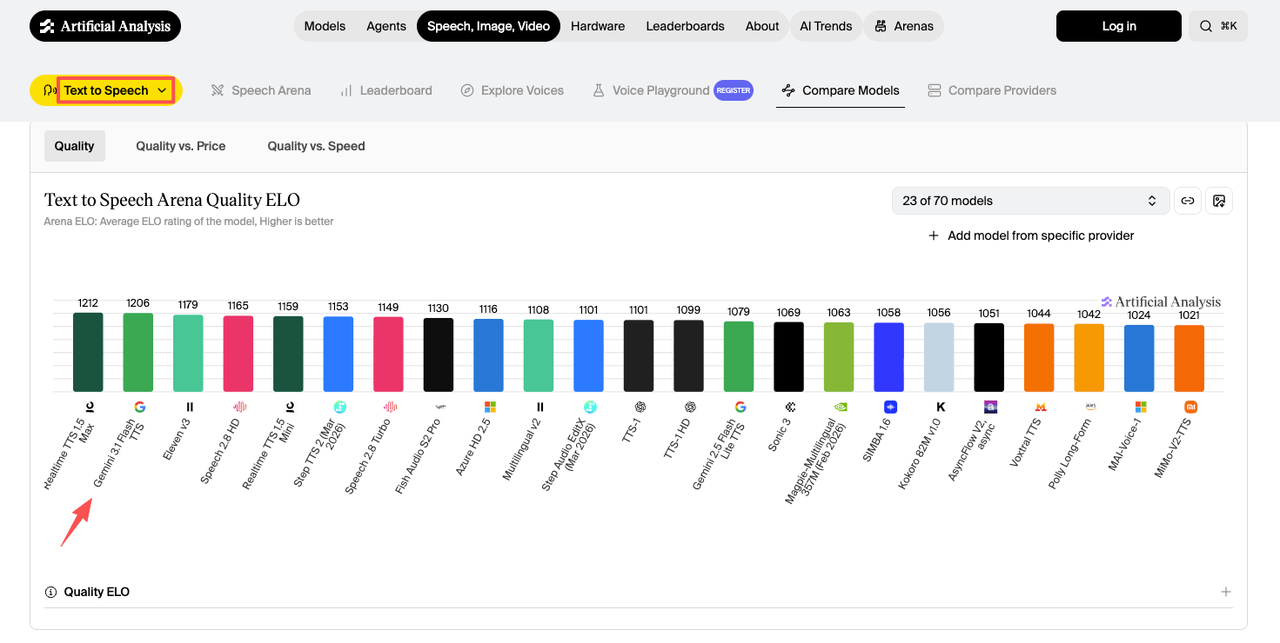Go to the Leaderboard tab
This screenshot has width=1280, height=643.
[x=386, y=90]
